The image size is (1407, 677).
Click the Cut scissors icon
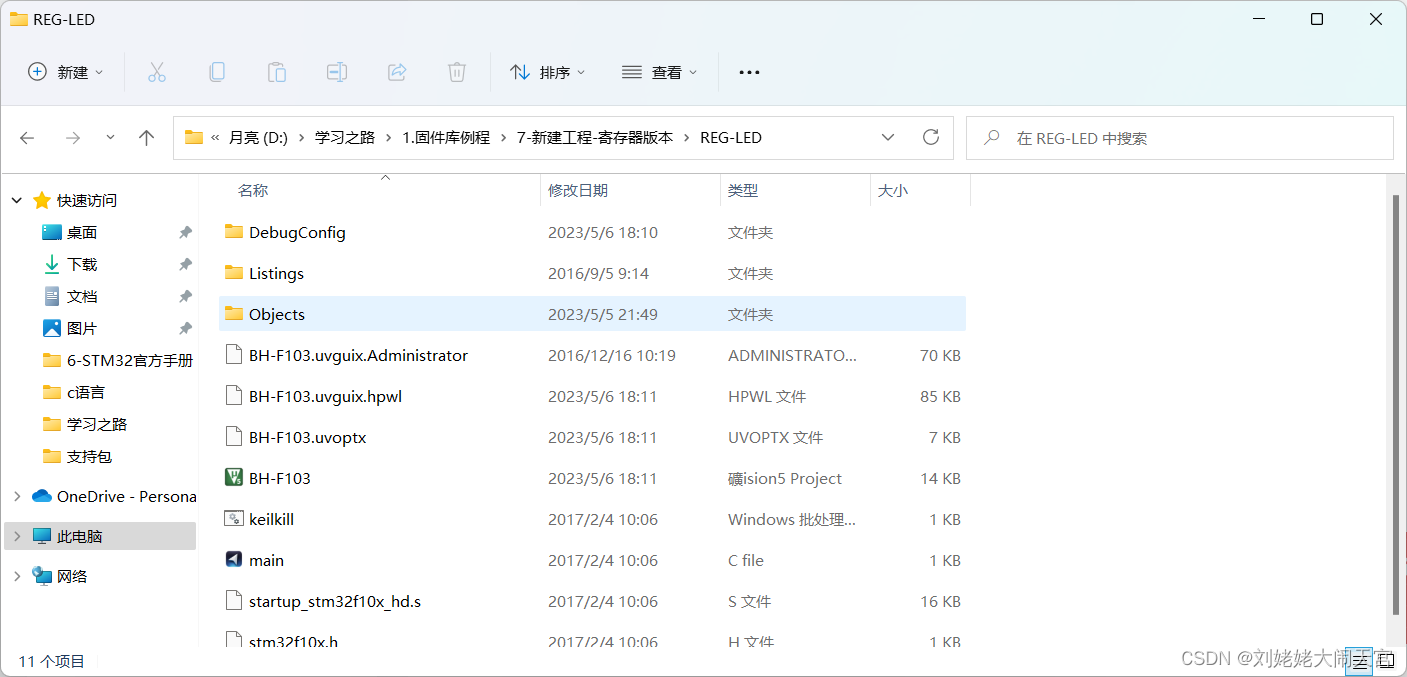tap(157, 72)
